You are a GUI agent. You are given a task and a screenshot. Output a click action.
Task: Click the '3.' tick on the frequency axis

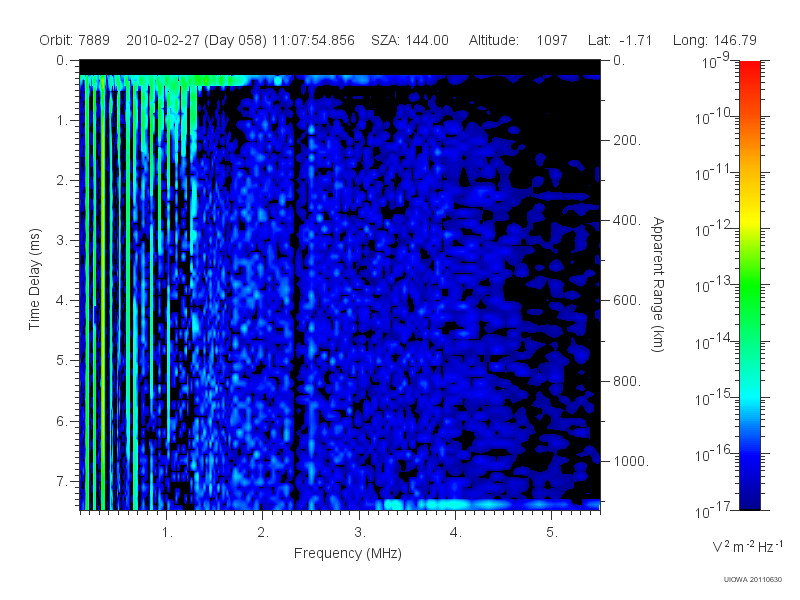(360, 533)
